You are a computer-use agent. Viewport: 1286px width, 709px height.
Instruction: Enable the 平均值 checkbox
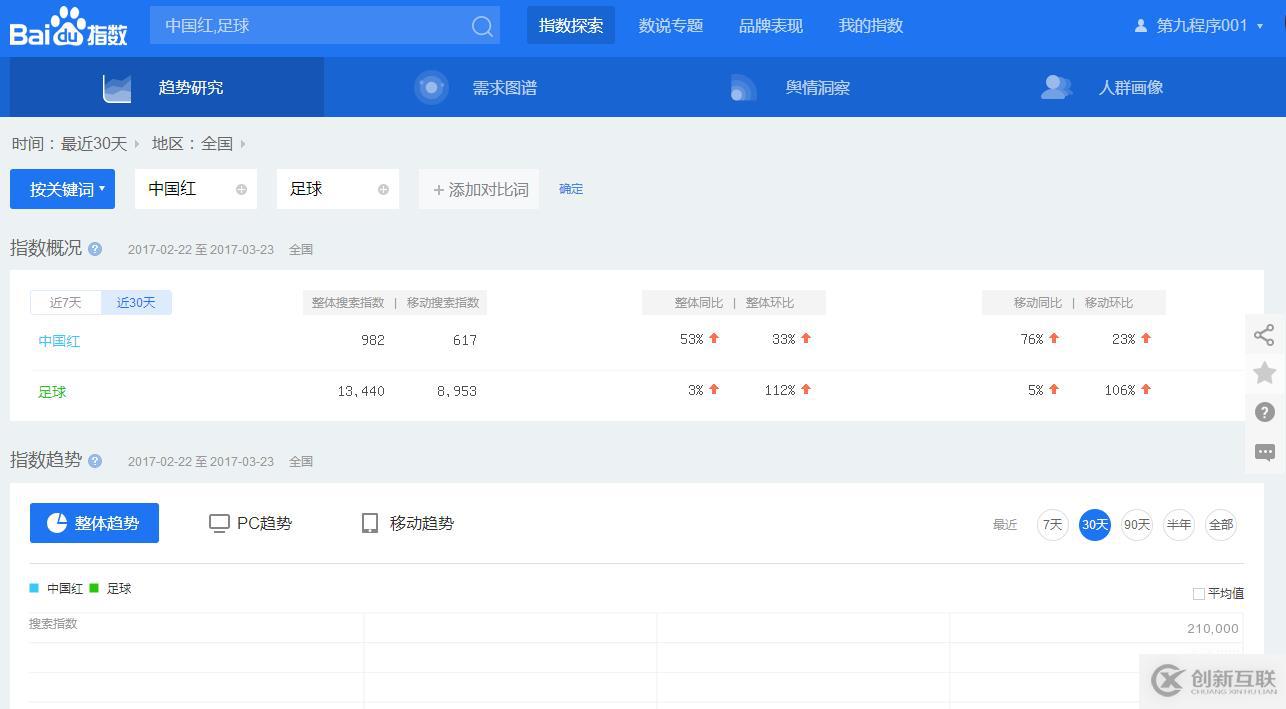click(x=1199, y=593)
